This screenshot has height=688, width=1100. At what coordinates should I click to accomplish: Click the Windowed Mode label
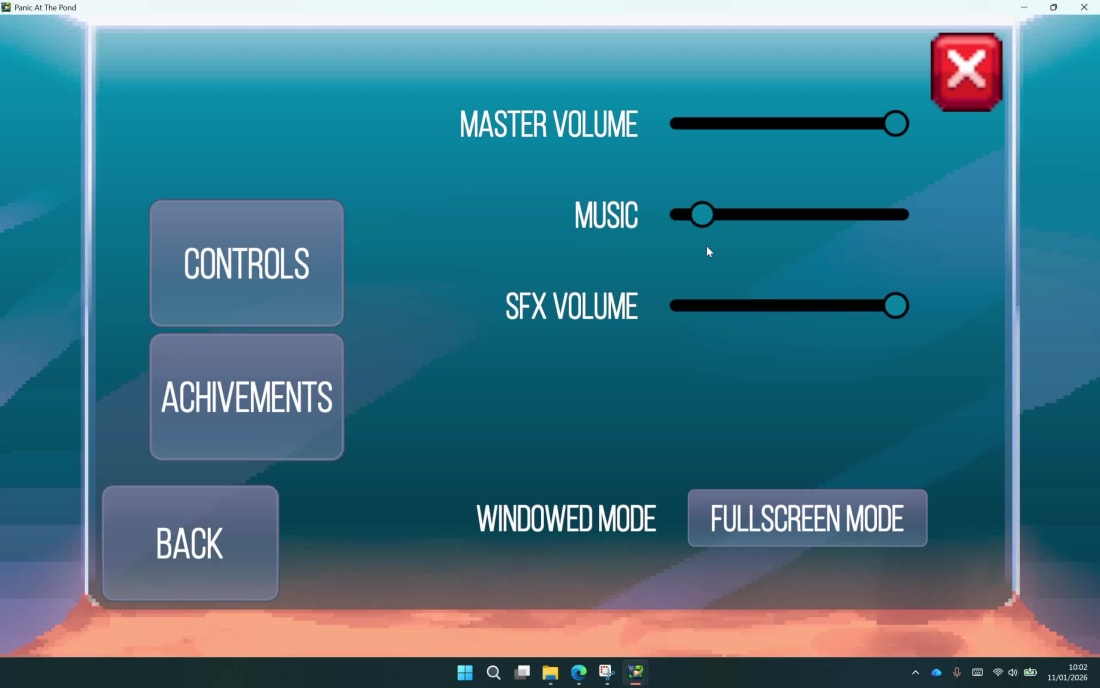(x=566, y=519)
